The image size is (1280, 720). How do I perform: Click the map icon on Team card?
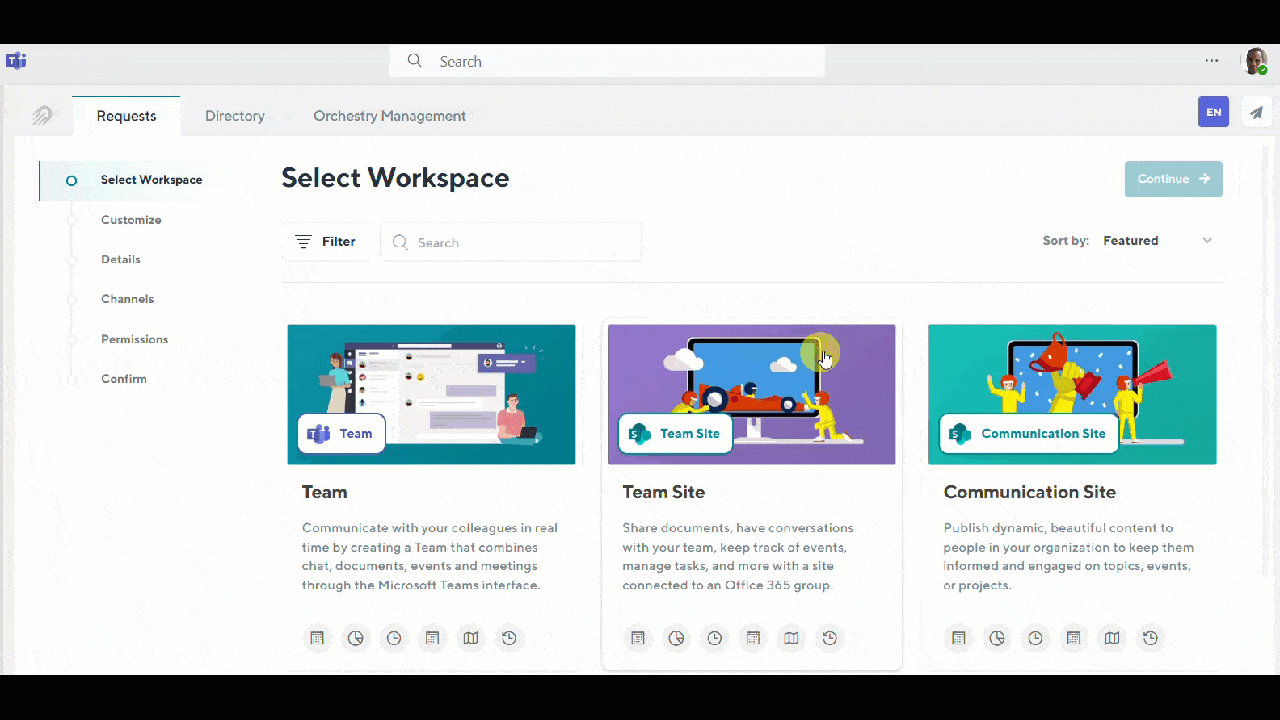point(471,638)
